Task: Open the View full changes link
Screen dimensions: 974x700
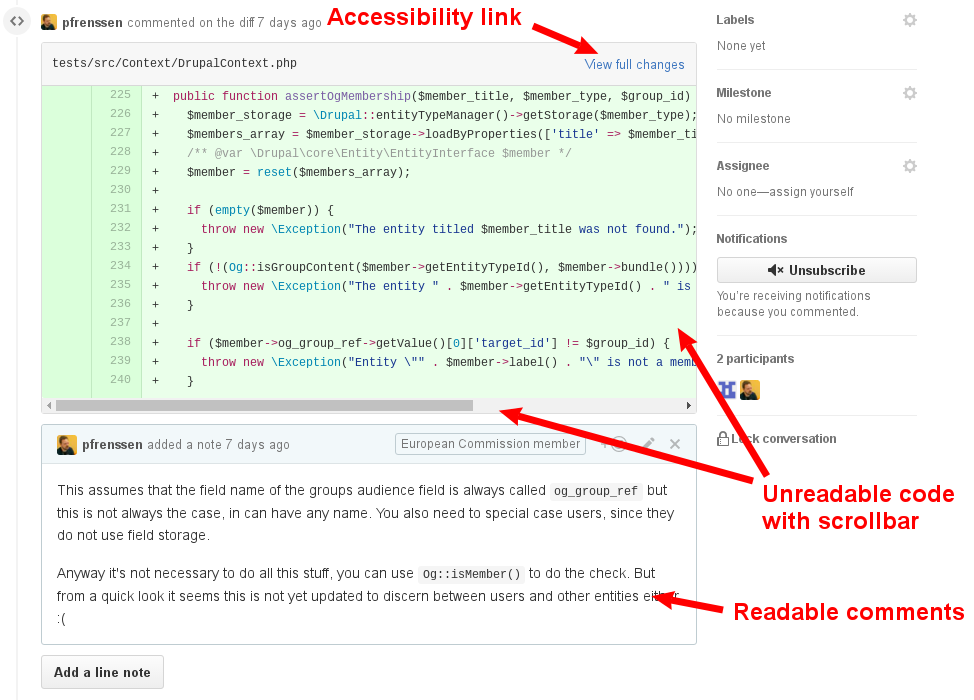Action: pyautogui.click(x=634, y=63)
